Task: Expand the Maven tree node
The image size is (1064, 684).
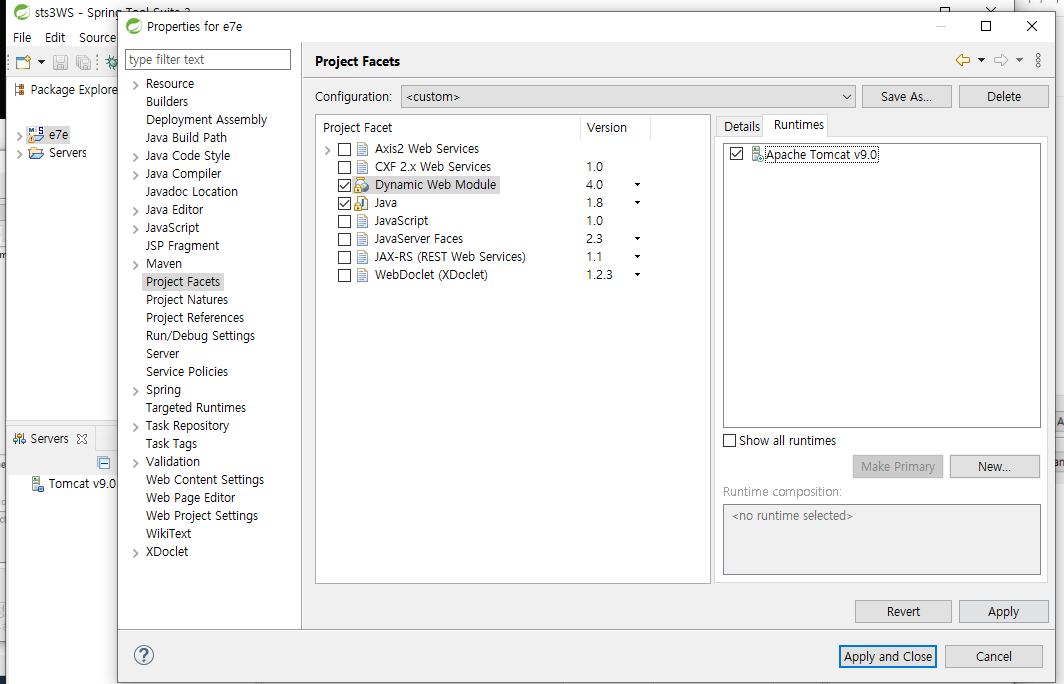Action: [x=136, y=264]
